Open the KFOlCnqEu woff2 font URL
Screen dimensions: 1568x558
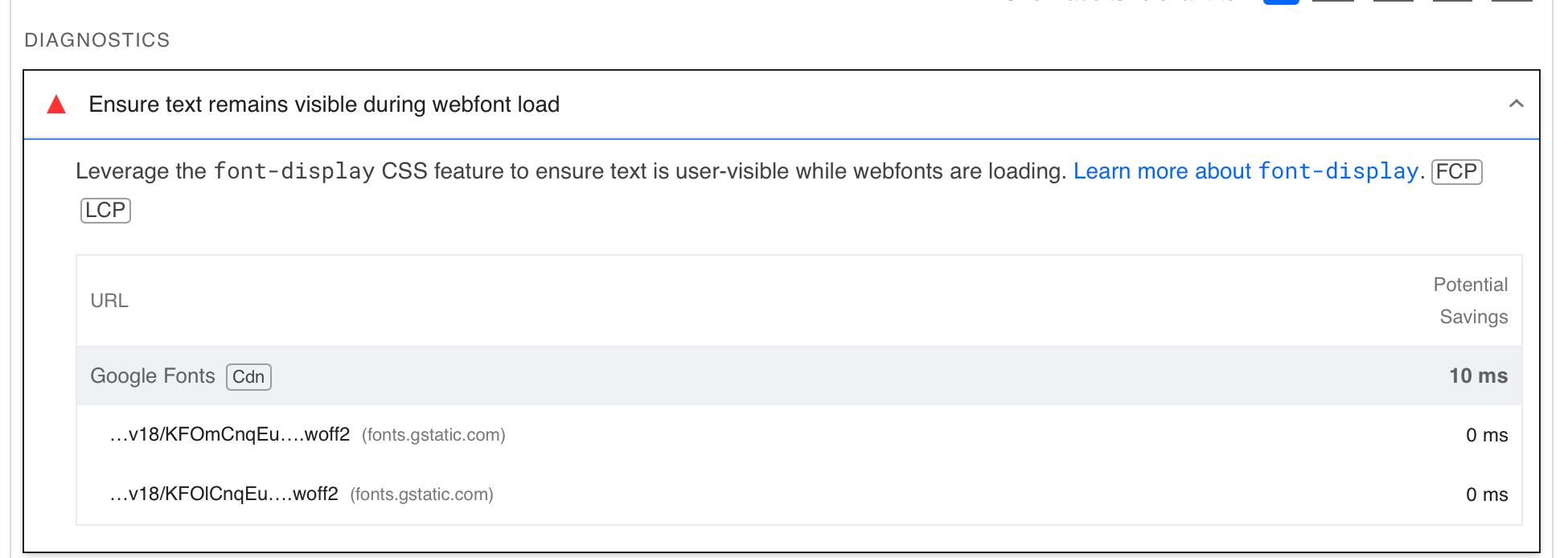coord(224,494)
